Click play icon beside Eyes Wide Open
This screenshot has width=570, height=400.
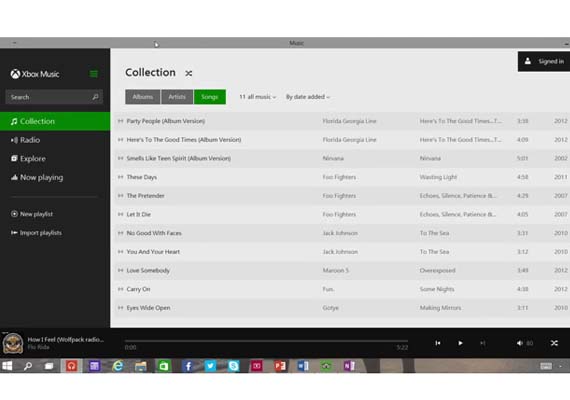[x=121, y=308]
